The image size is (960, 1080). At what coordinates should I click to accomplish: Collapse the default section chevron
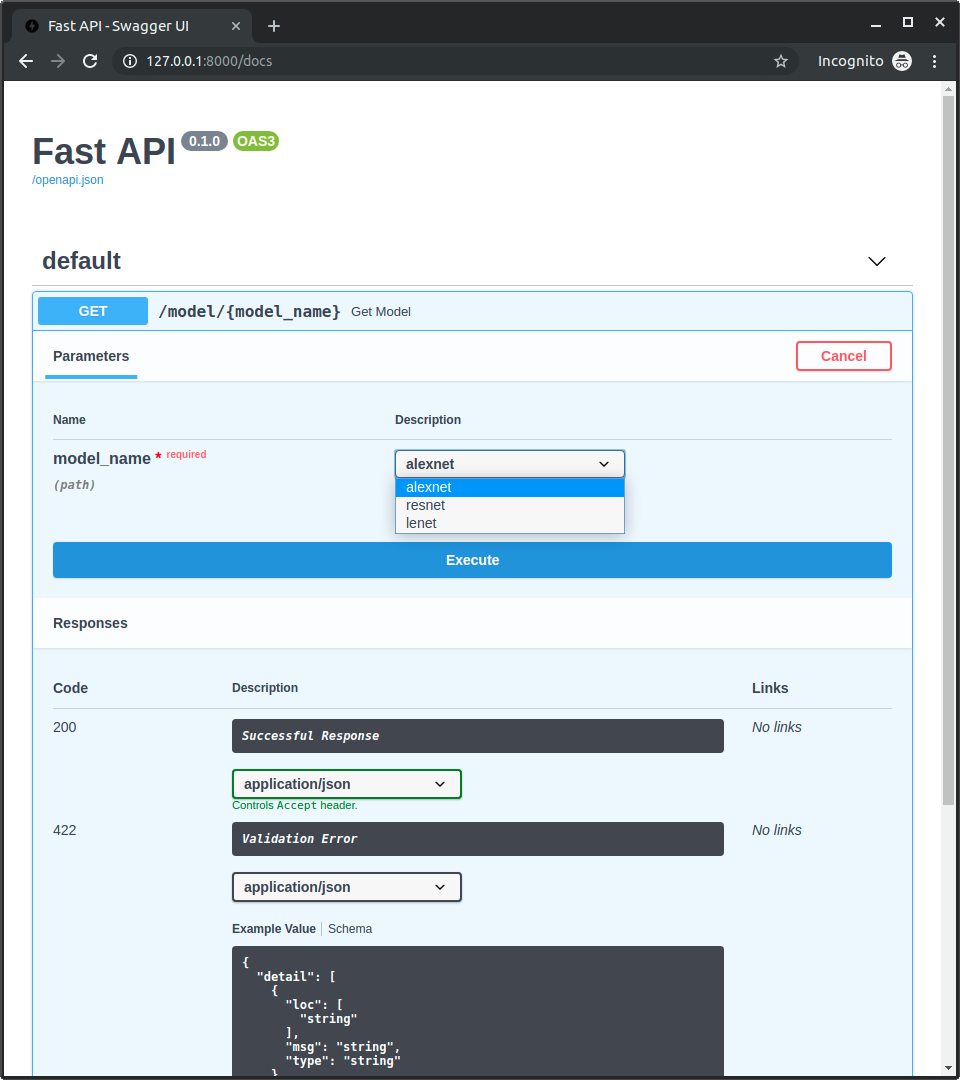(877, 261)
